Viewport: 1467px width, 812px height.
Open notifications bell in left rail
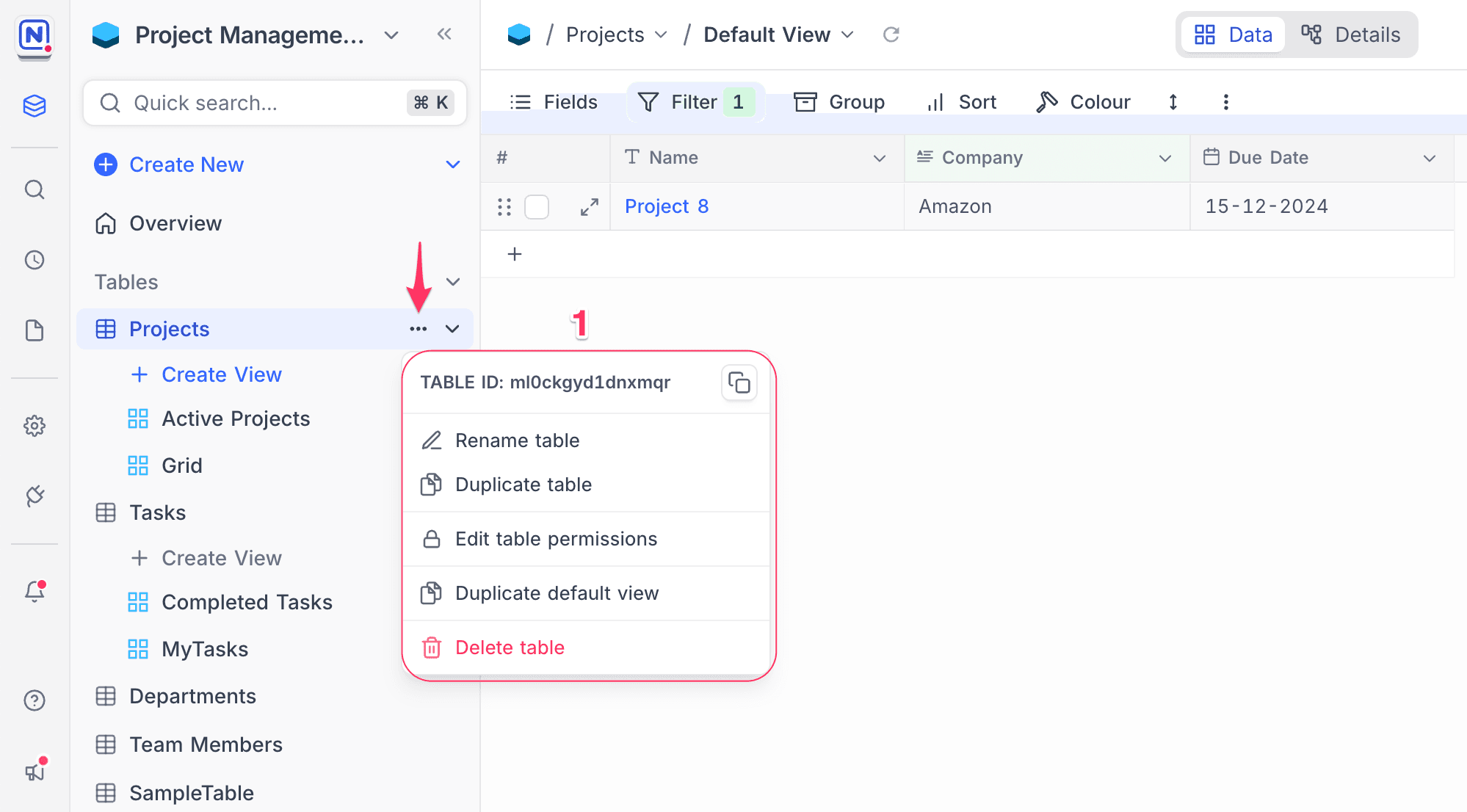point(35,591)
